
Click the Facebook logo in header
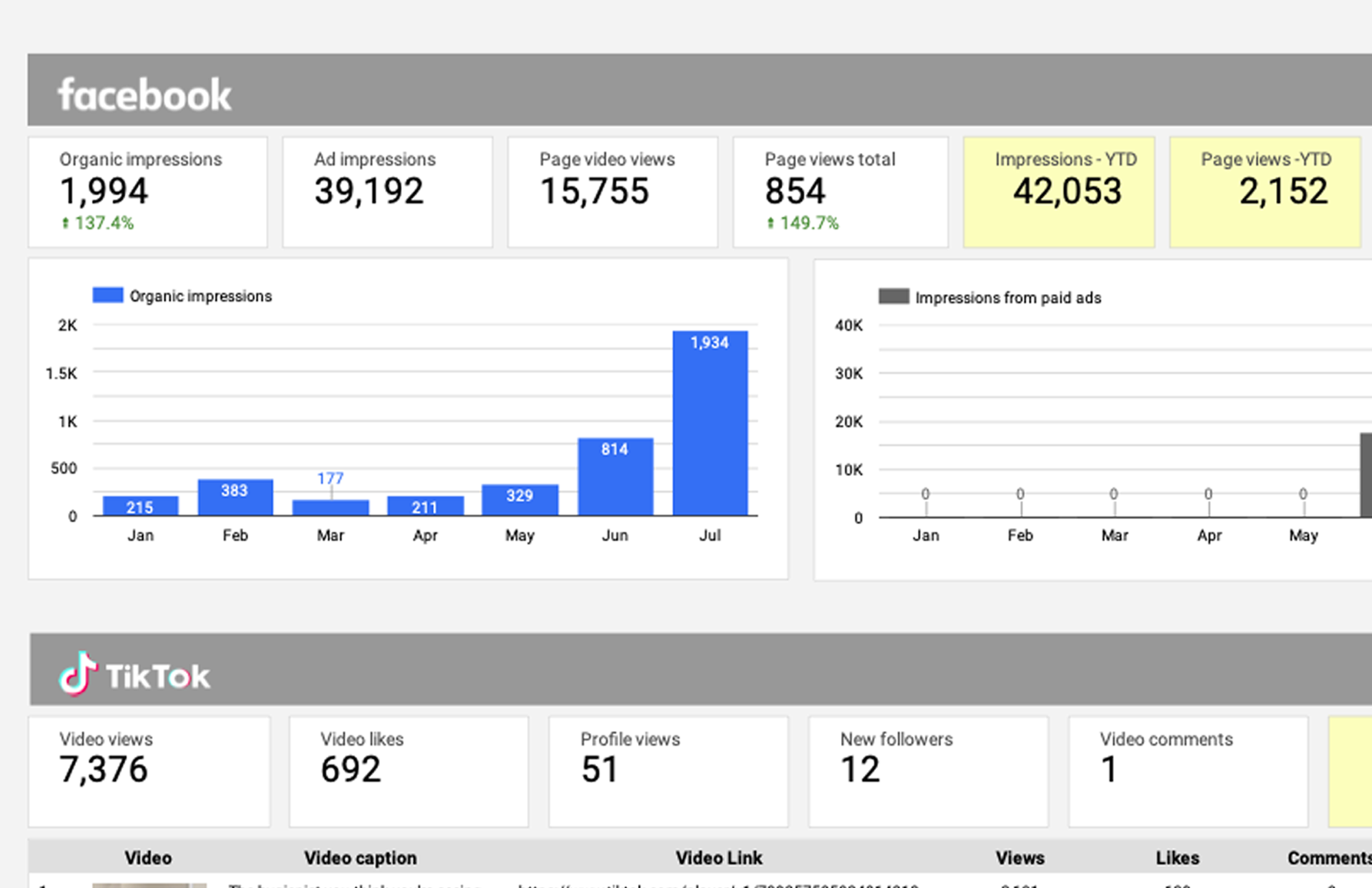click(144, 94)
